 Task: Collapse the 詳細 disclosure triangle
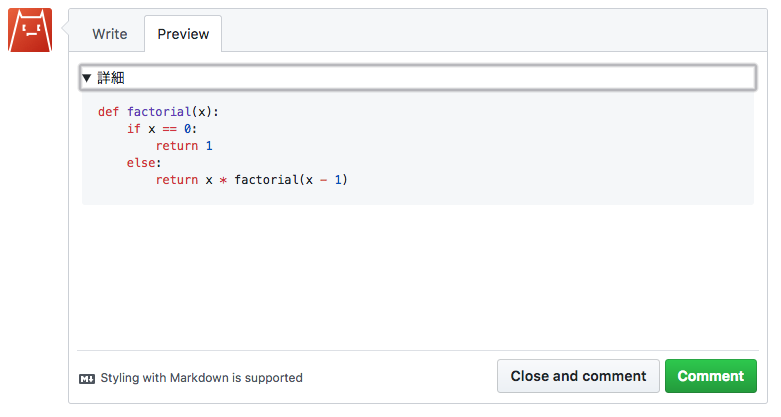point(87,78)
